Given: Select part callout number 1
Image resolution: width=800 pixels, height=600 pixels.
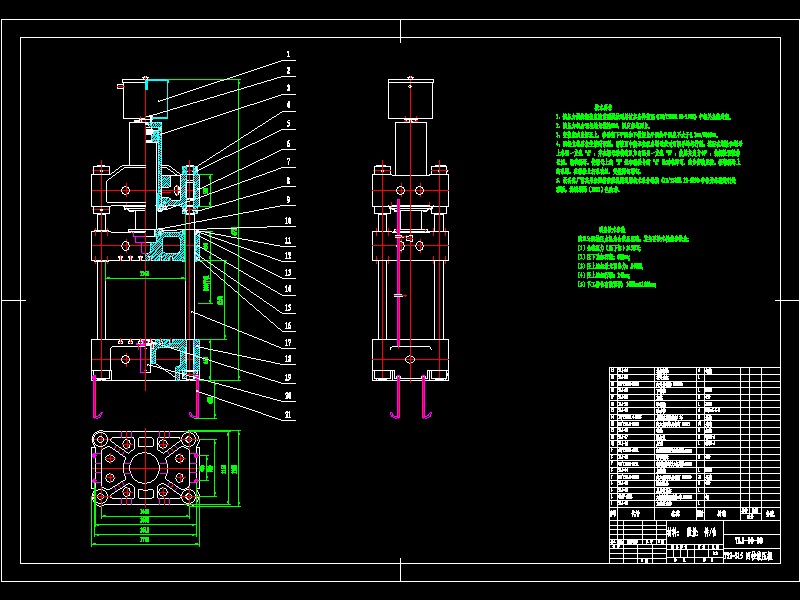Looking at the screenshot, I should pos(288,54).
